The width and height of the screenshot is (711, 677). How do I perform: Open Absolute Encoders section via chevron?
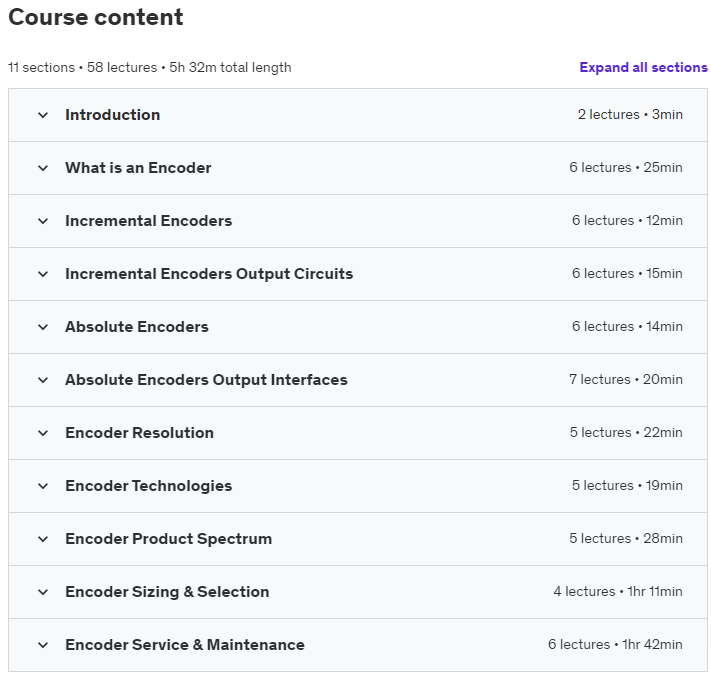coord(43,327)
